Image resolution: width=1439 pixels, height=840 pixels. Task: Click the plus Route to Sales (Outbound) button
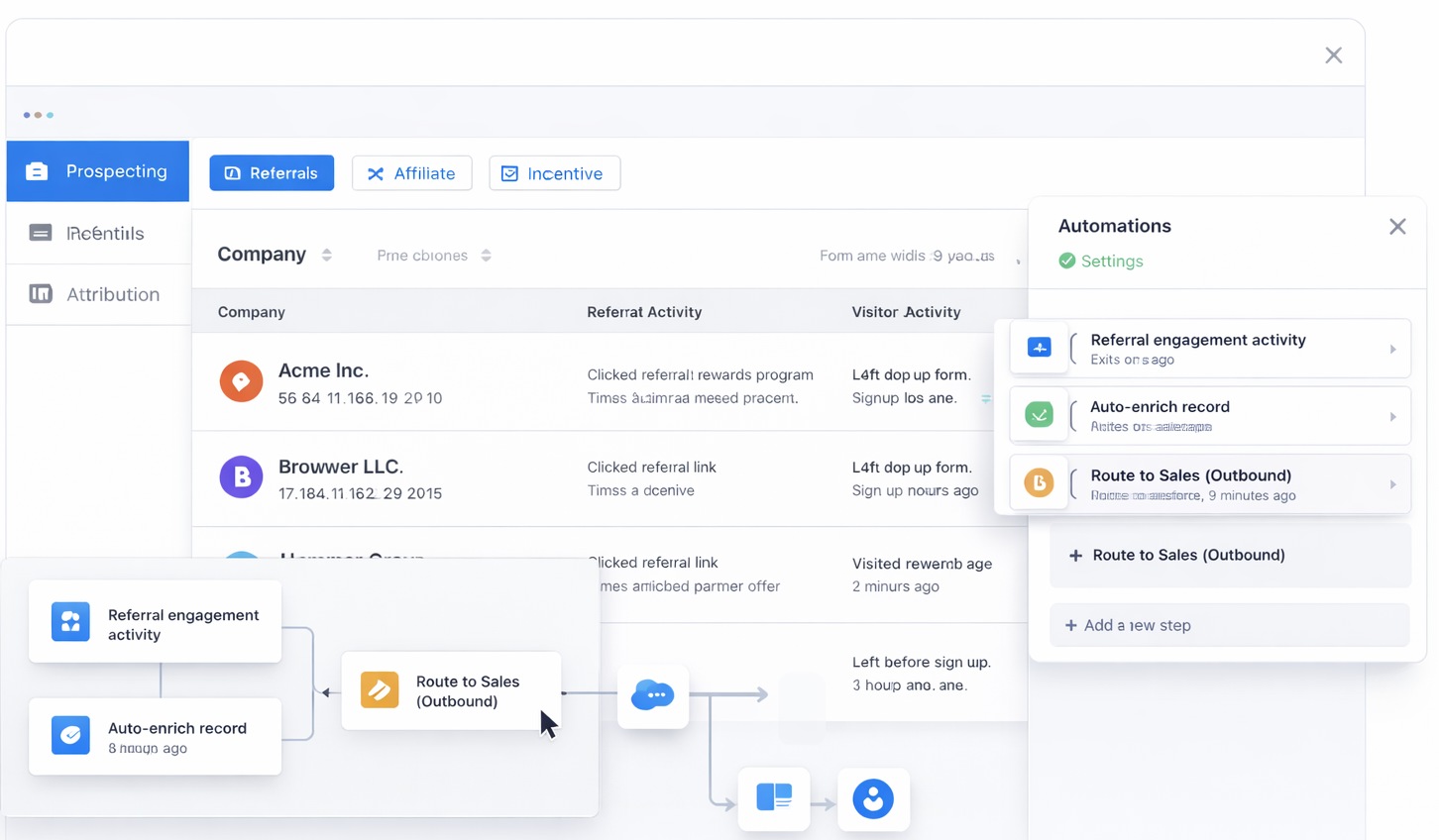tap(1229, 556)
